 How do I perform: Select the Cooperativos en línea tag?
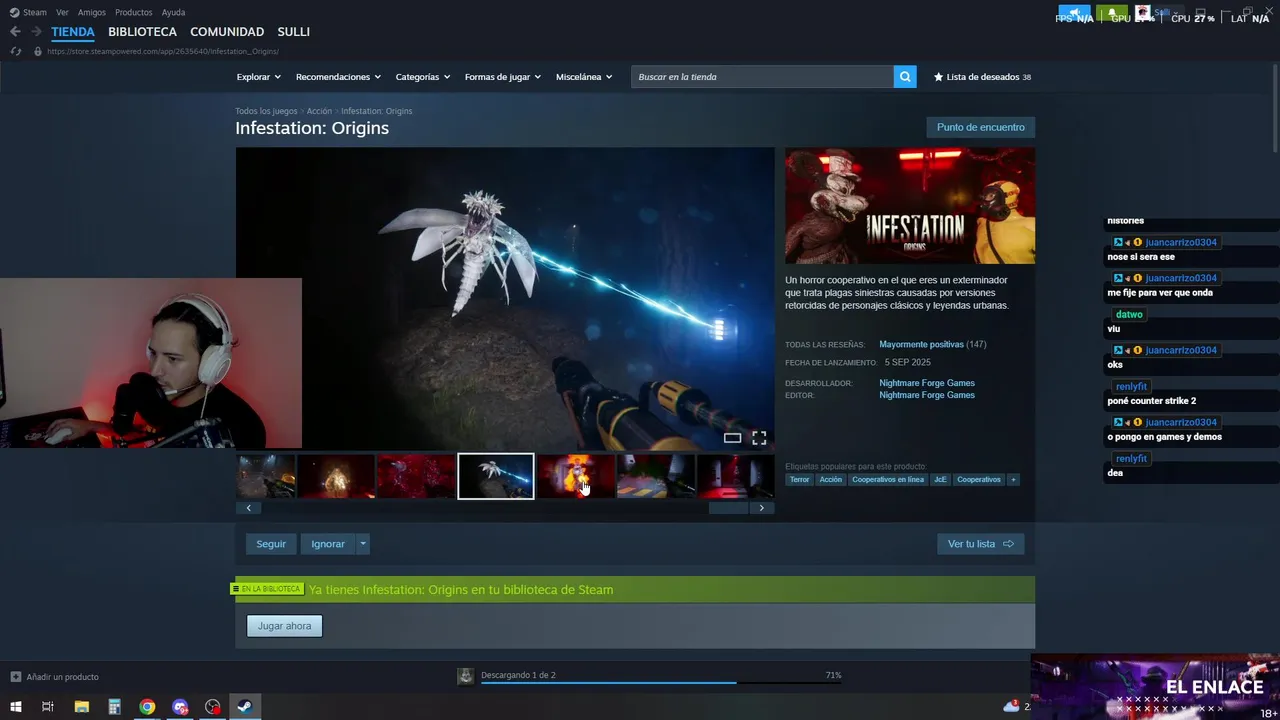click(x=888, y=480)
